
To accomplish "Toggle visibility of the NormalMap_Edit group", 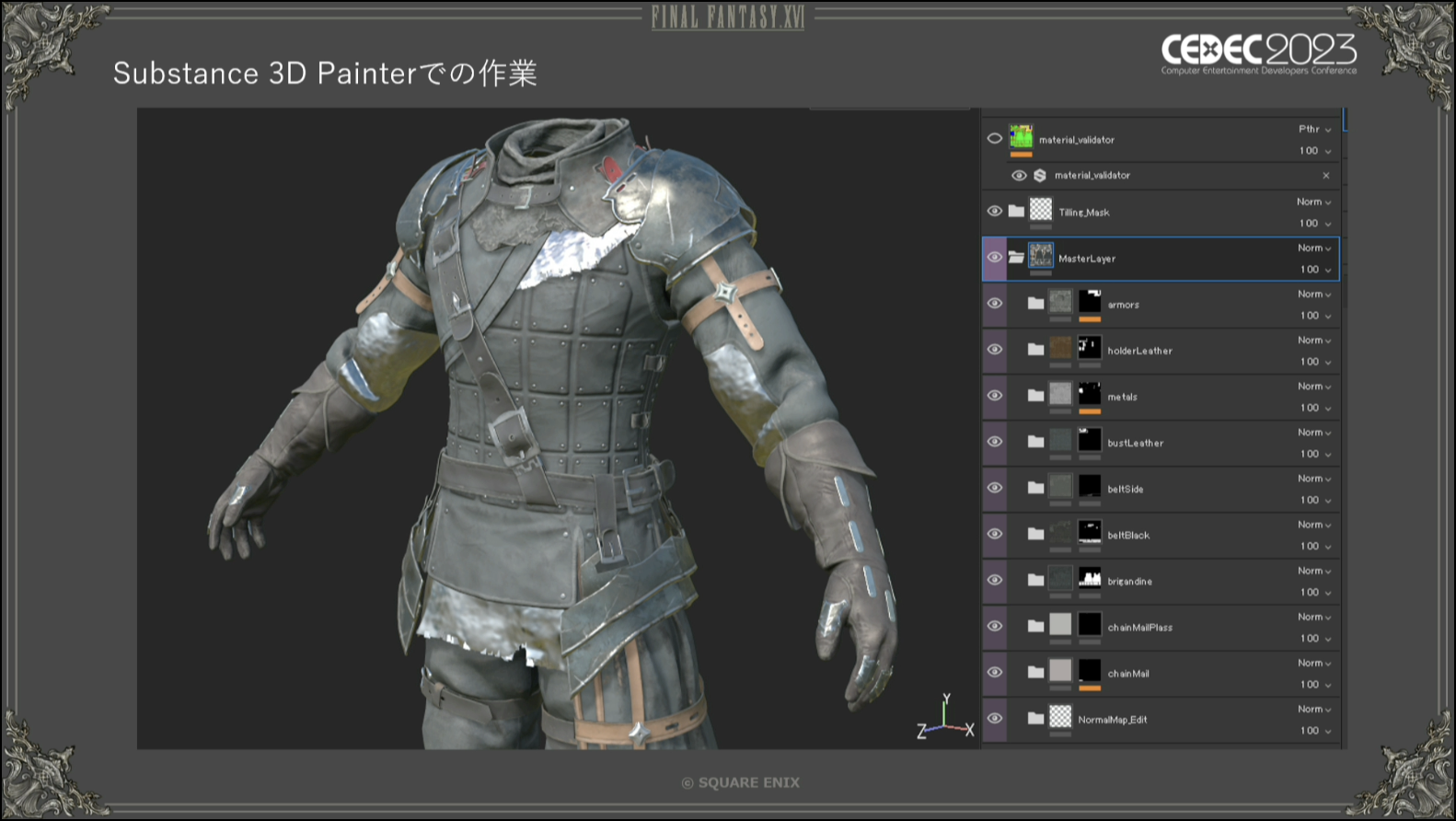I will click(x=995, y=717).
